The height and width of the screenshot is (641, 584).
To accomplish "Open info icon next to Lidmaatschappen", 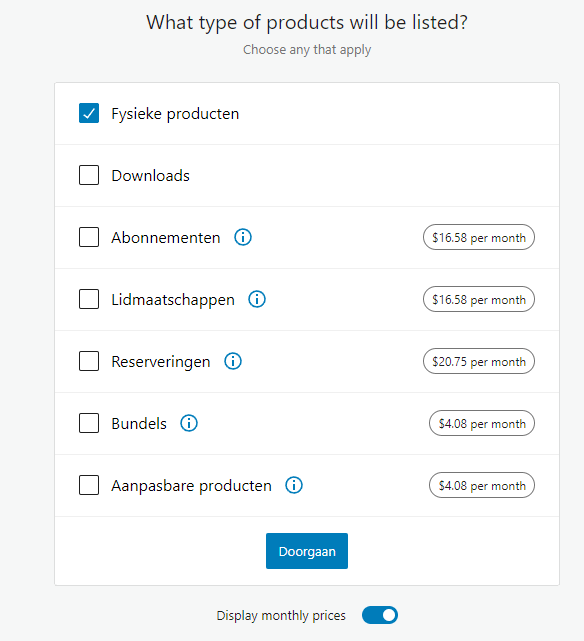I will [257, 299].
